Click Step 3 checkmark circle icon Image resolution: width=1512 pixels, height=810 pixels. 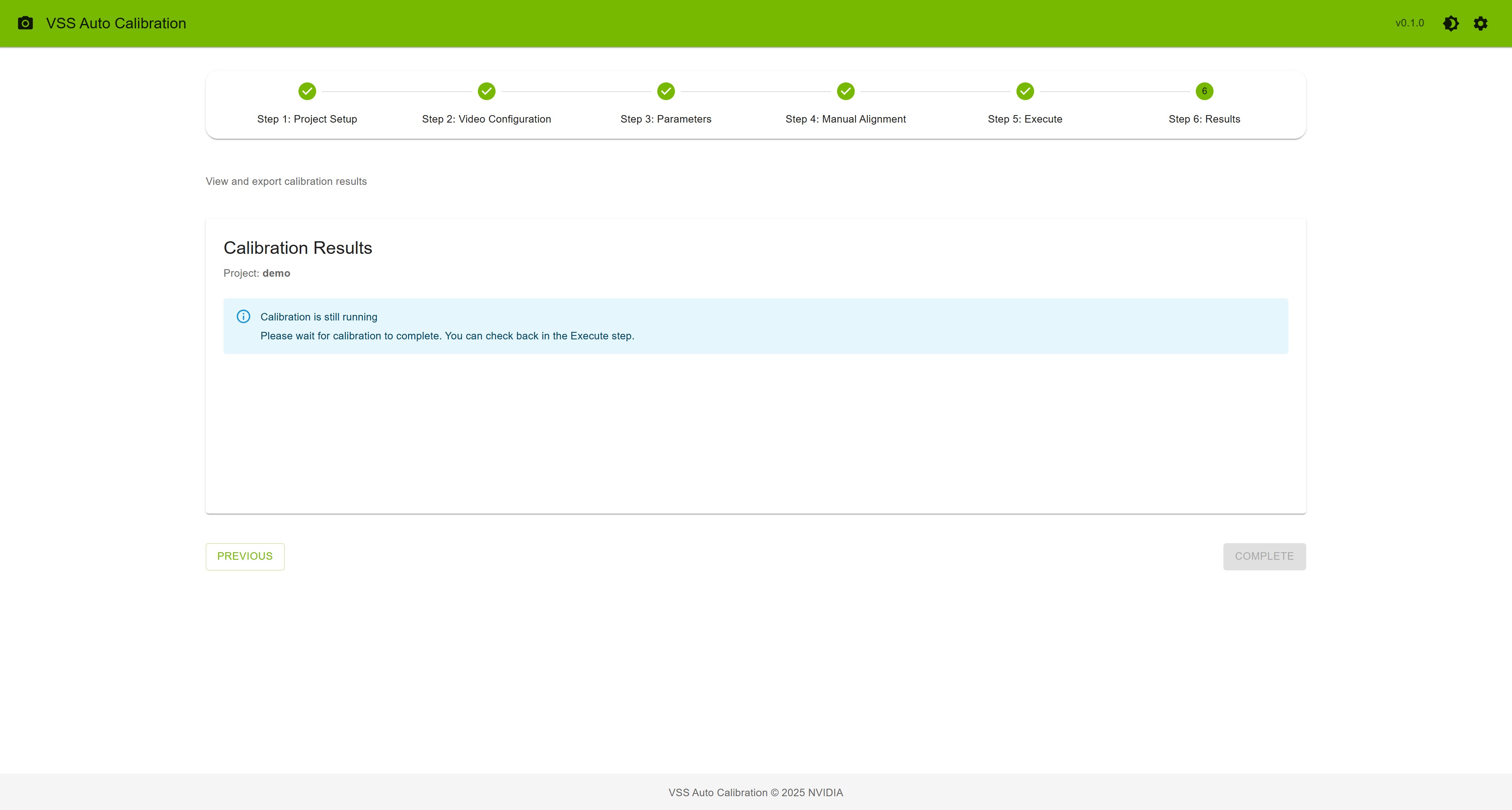click(666, 91)
